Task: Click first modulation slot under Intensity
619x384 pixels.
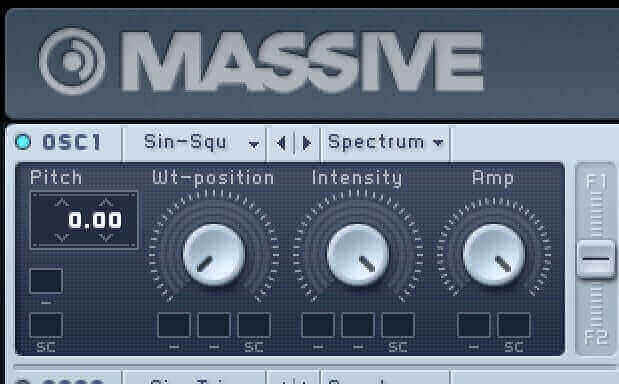Action: (x=318, y=325)
